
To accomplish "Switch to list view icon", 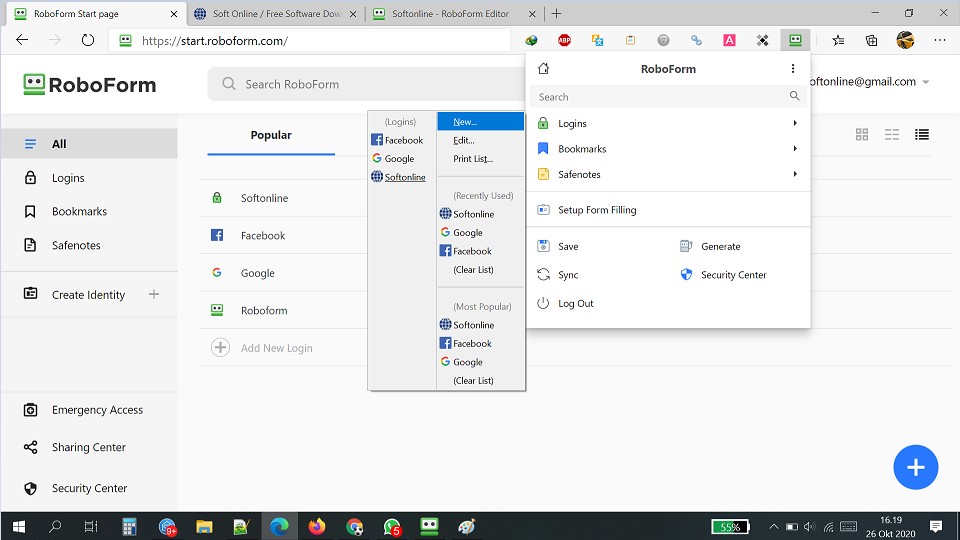I will point(922,135).
